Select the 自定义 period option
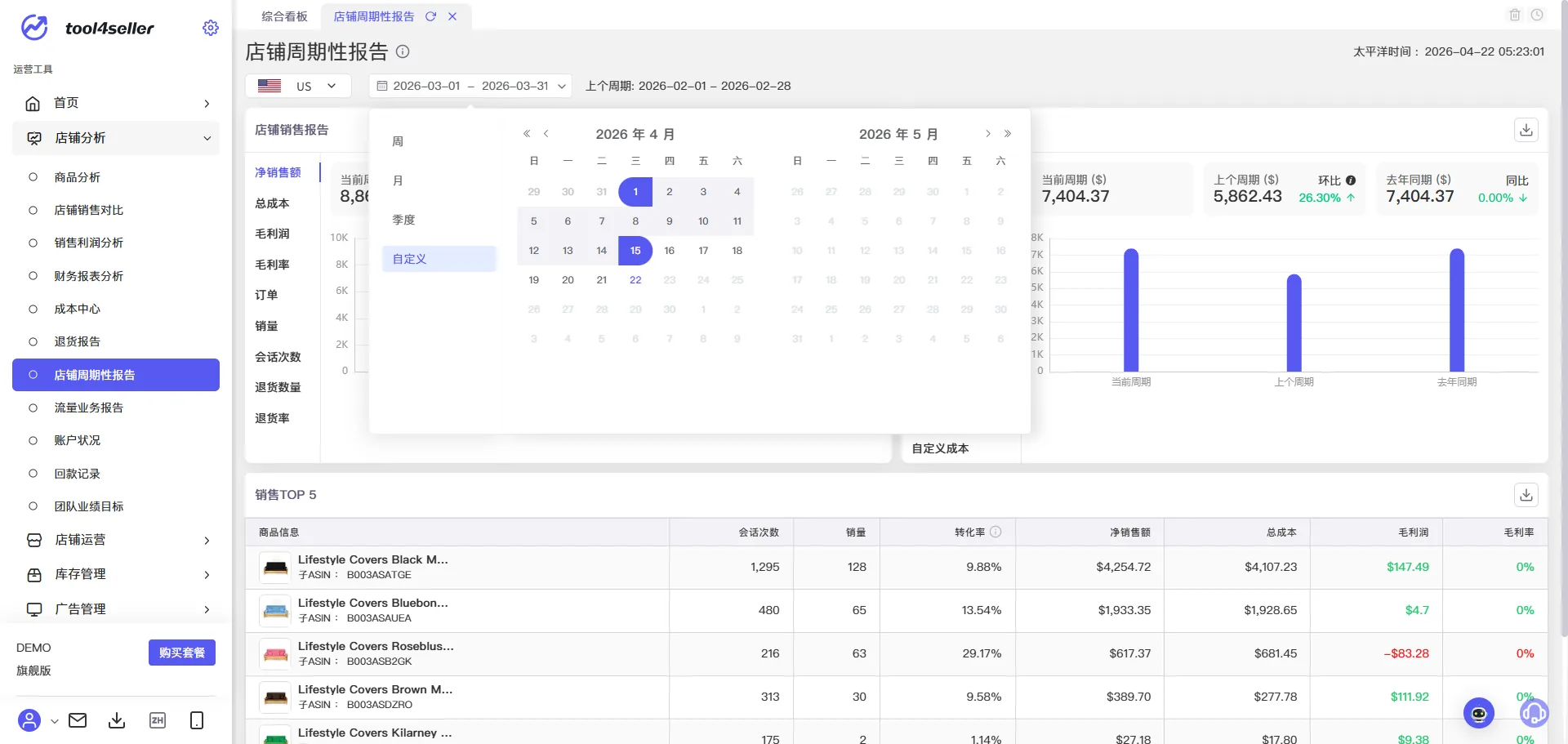The height and width of the screenshot is (744, 1568). pos(439,259)
